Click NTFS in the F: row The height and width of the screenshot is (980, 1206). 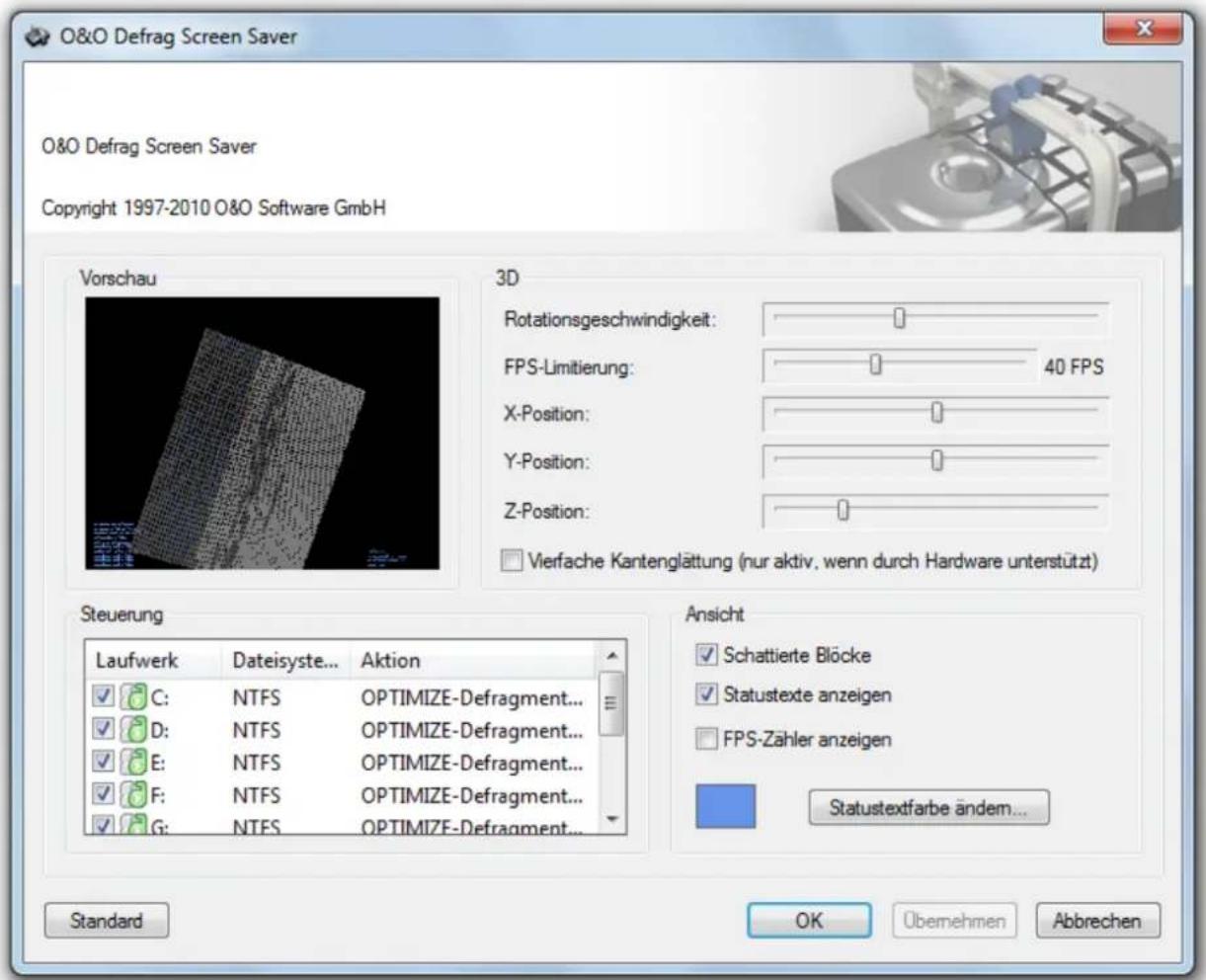click(257, 795)
